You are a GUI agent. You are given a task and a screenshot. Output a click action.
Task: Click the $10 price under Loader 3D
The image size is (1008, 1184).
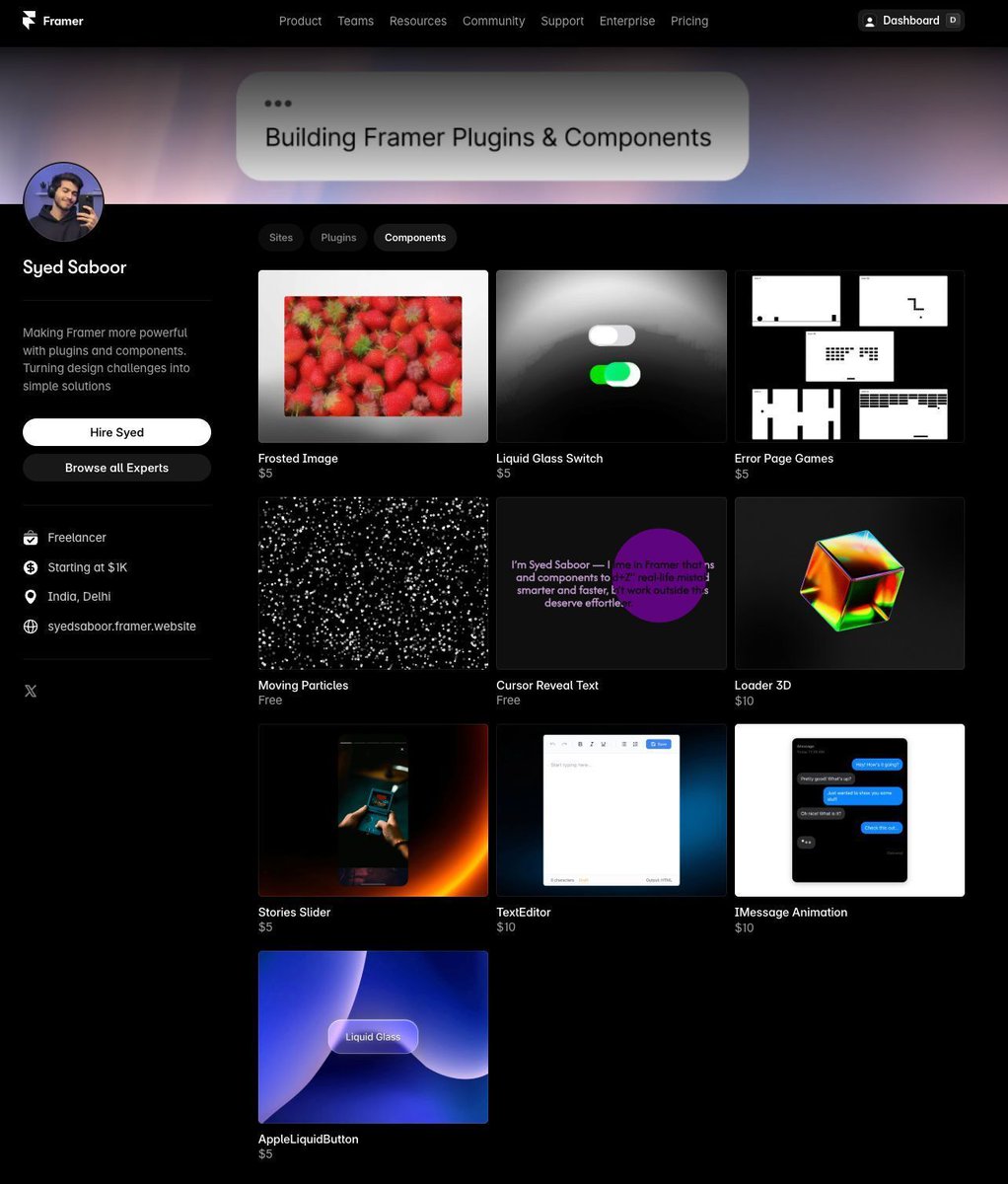745,701
